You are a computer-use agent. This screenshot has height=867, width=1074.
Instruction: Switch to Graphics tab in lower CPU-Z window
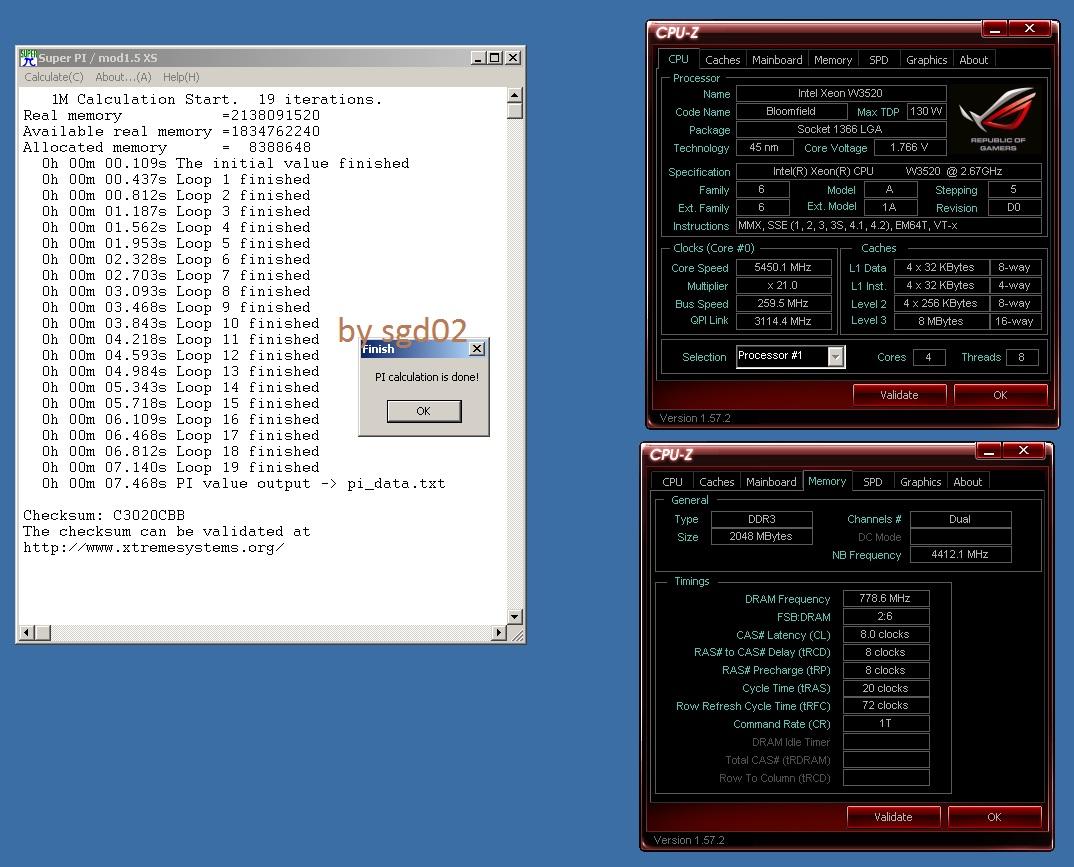pos(920,481)
